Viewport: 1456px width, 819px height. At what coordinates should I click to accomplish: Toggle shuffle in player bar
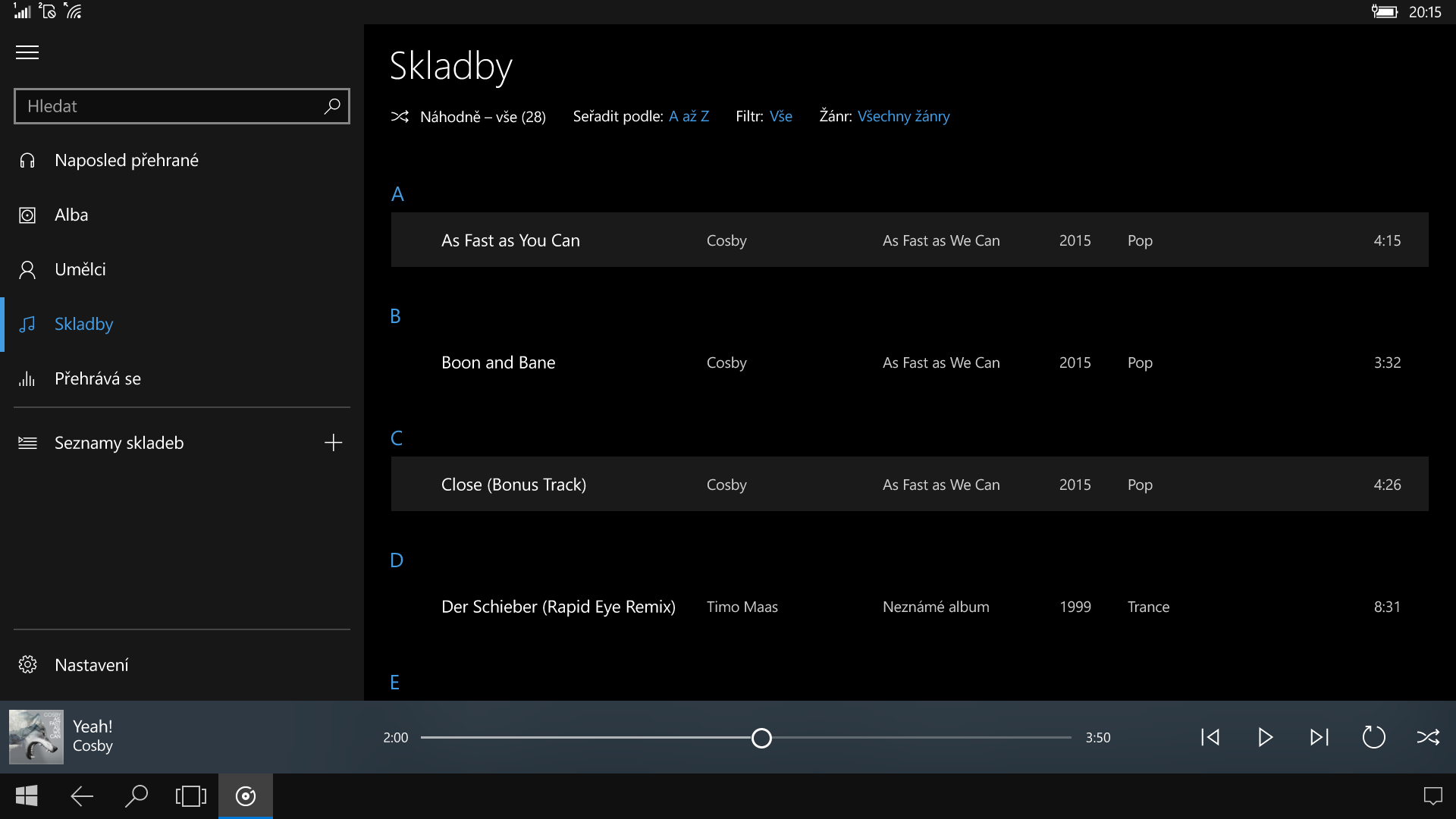coord(1428,737)
